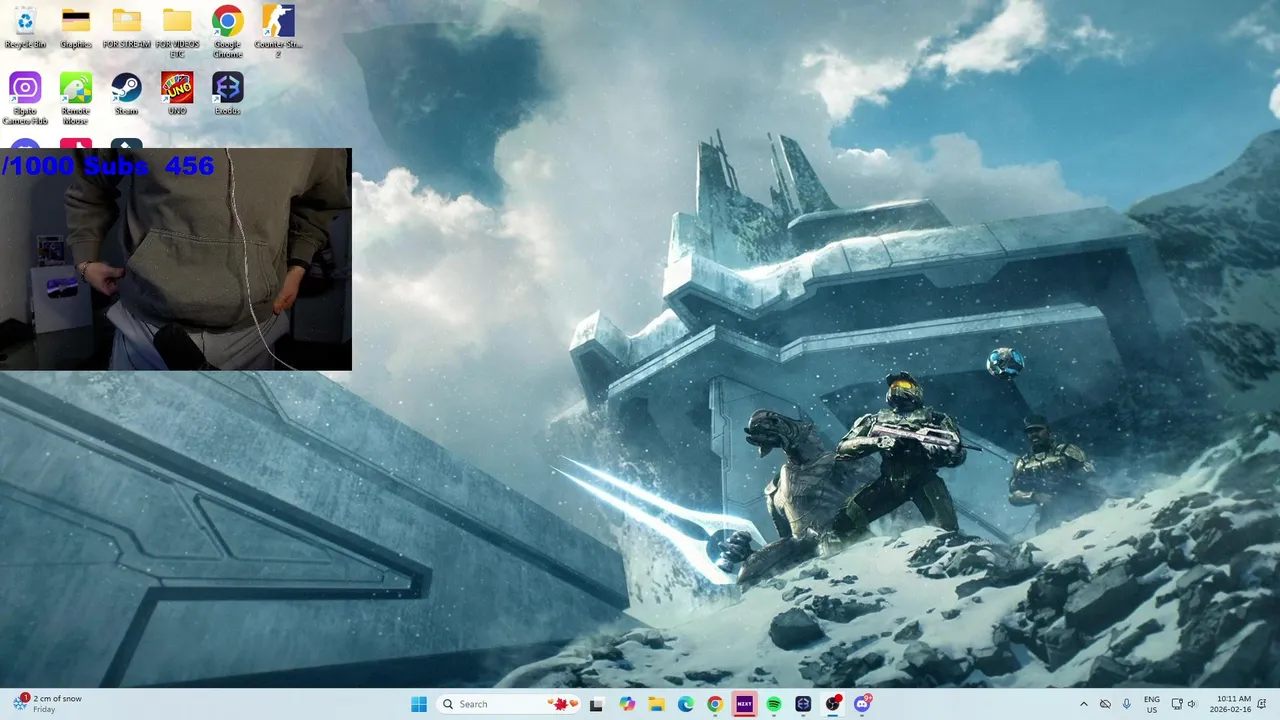This screenshot has height=720, width=1280.
Task: Open the FOR VIDEOS ETC folder
Action: point(177,32)
